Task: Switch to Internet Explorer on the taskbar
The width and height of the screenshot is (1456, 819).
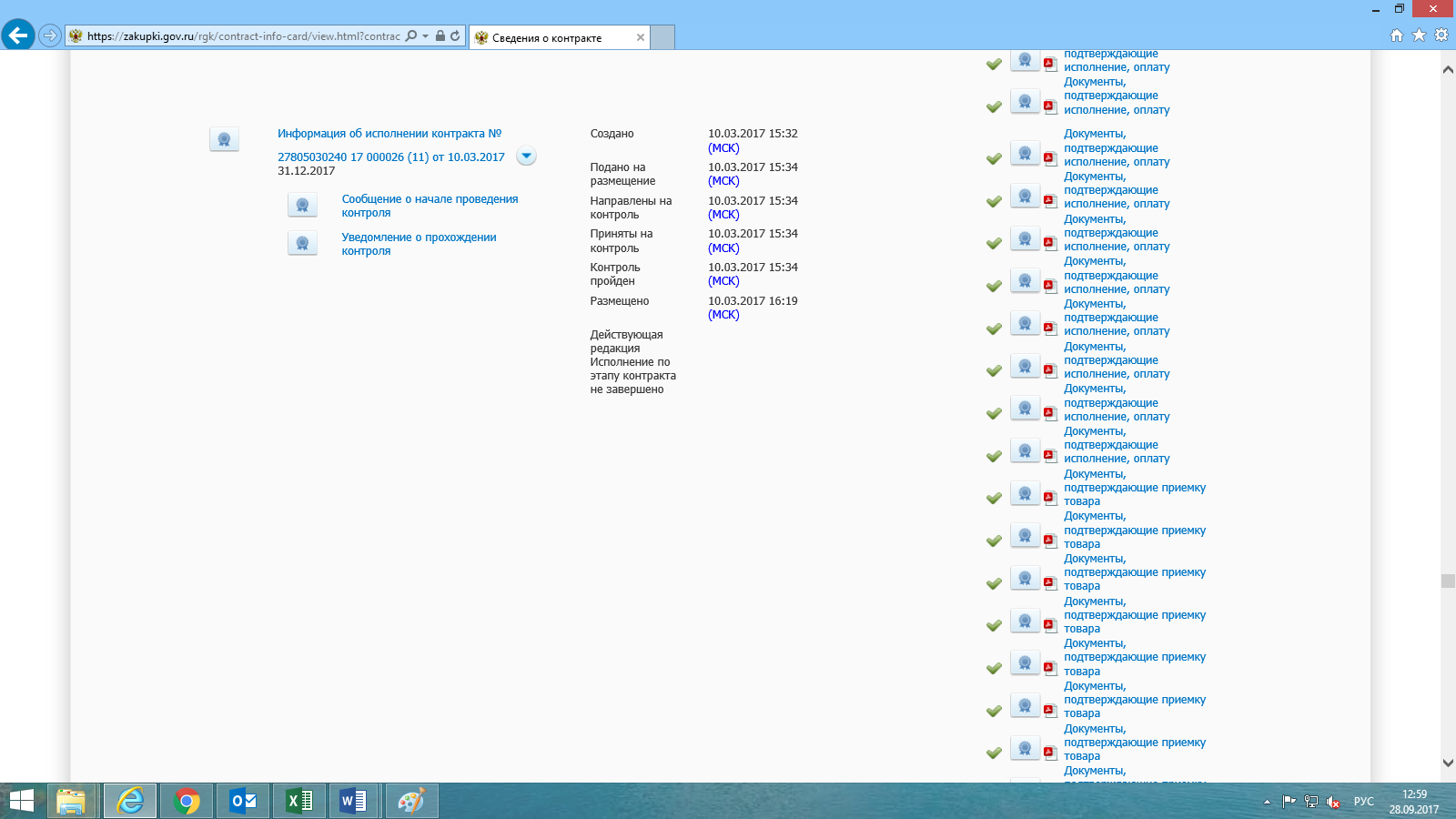Action: point(130,801)
